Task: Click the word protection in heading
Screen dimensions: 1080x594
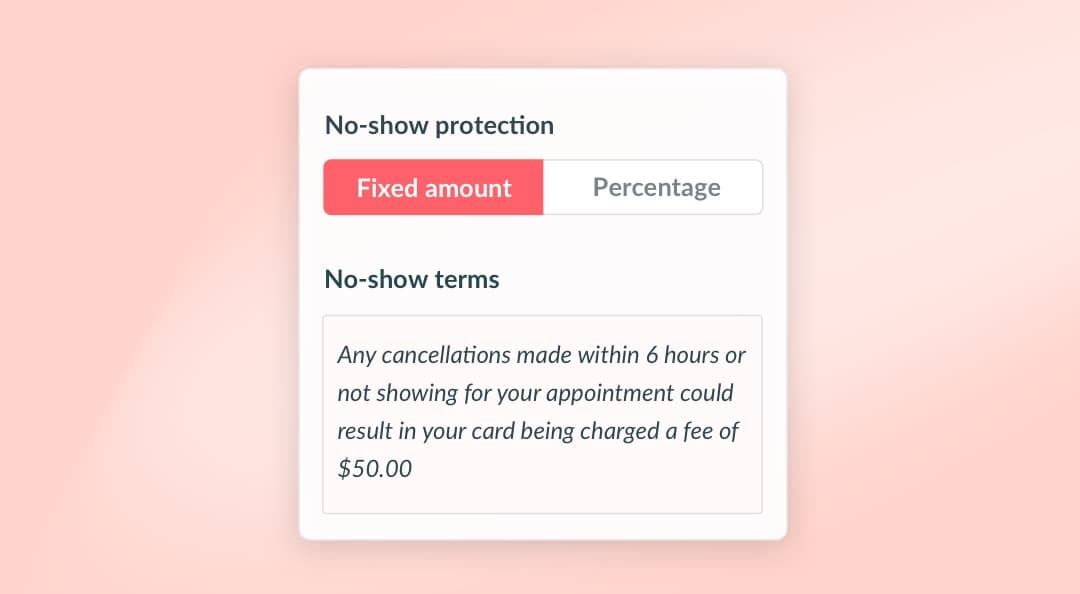Action: tap(494, 126)
